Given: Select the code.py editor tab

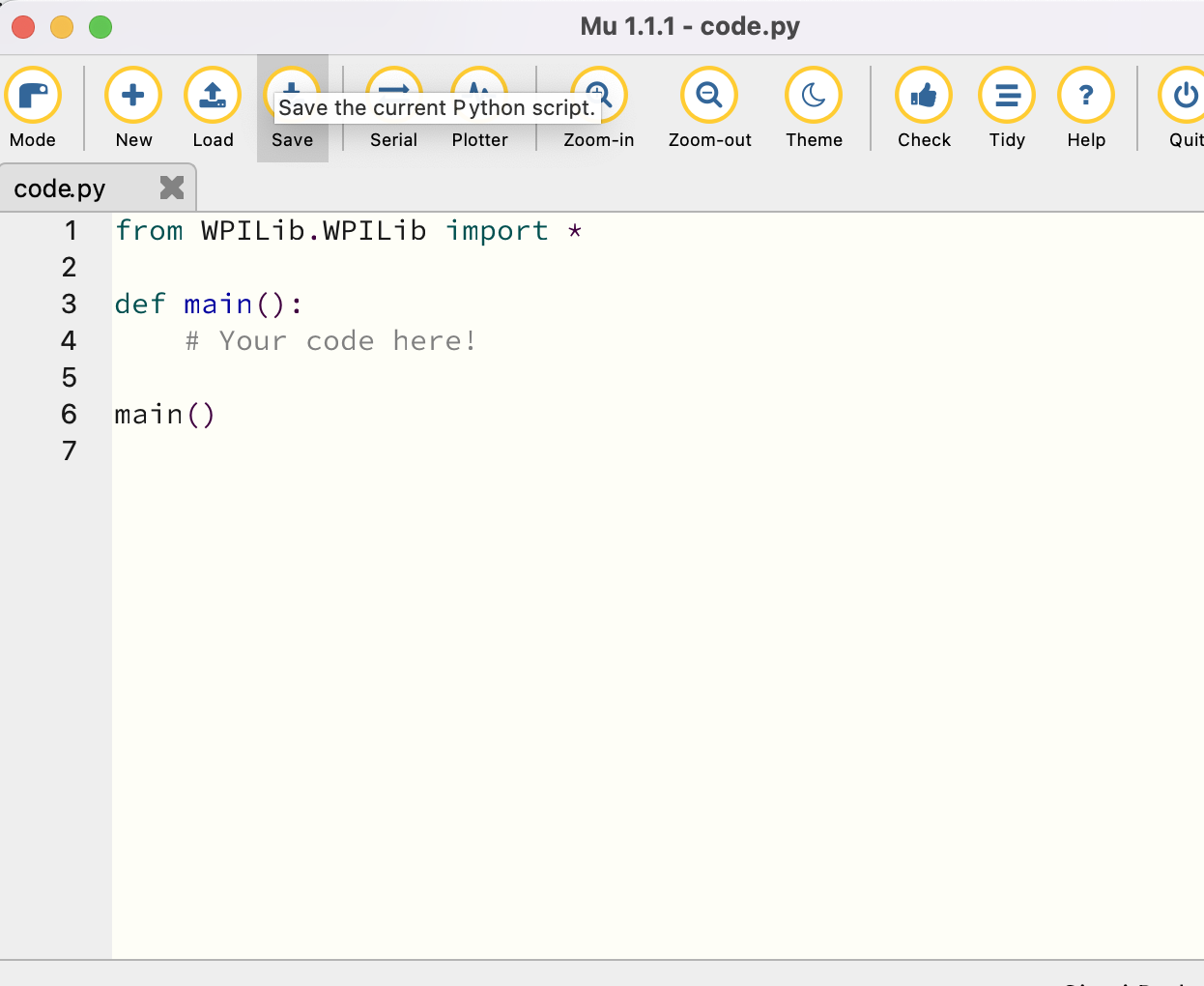Looking at the screenshot, I should [58, 188].
